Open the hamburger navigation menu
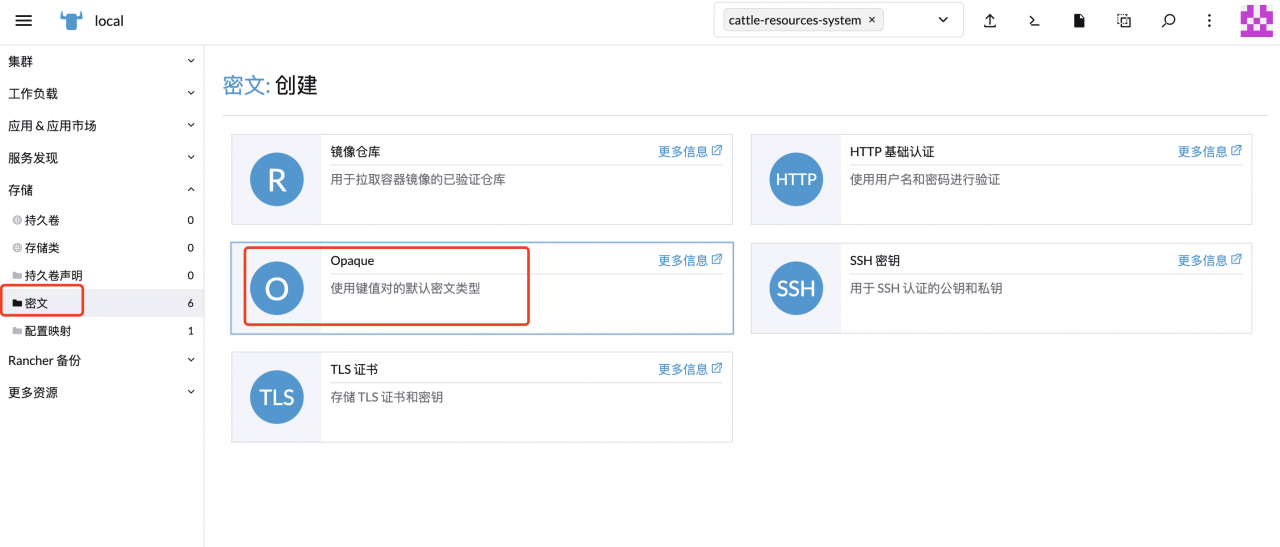The height and width of the screenshot is (547, 1280). click(x=24, y=21)
